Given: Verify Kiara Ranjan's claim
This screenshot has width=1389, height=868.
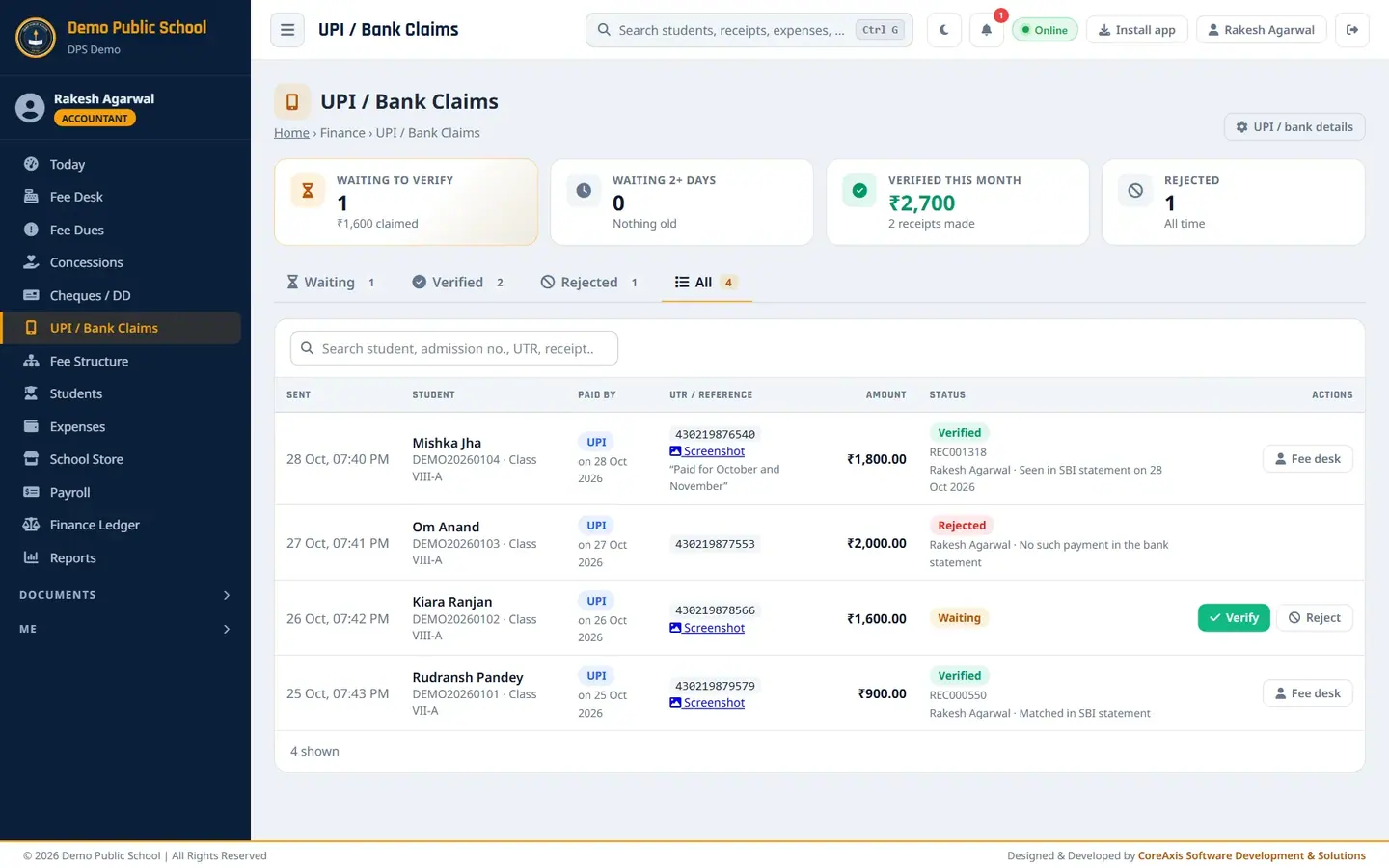Looking at the screenshot, I should [x=1234, y=618].
